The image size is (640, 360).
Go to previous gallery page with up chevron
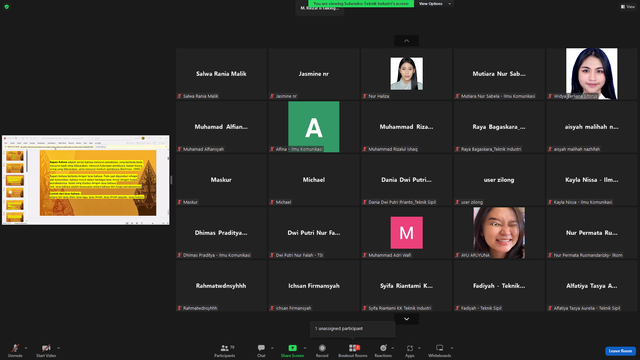(407, 41)
